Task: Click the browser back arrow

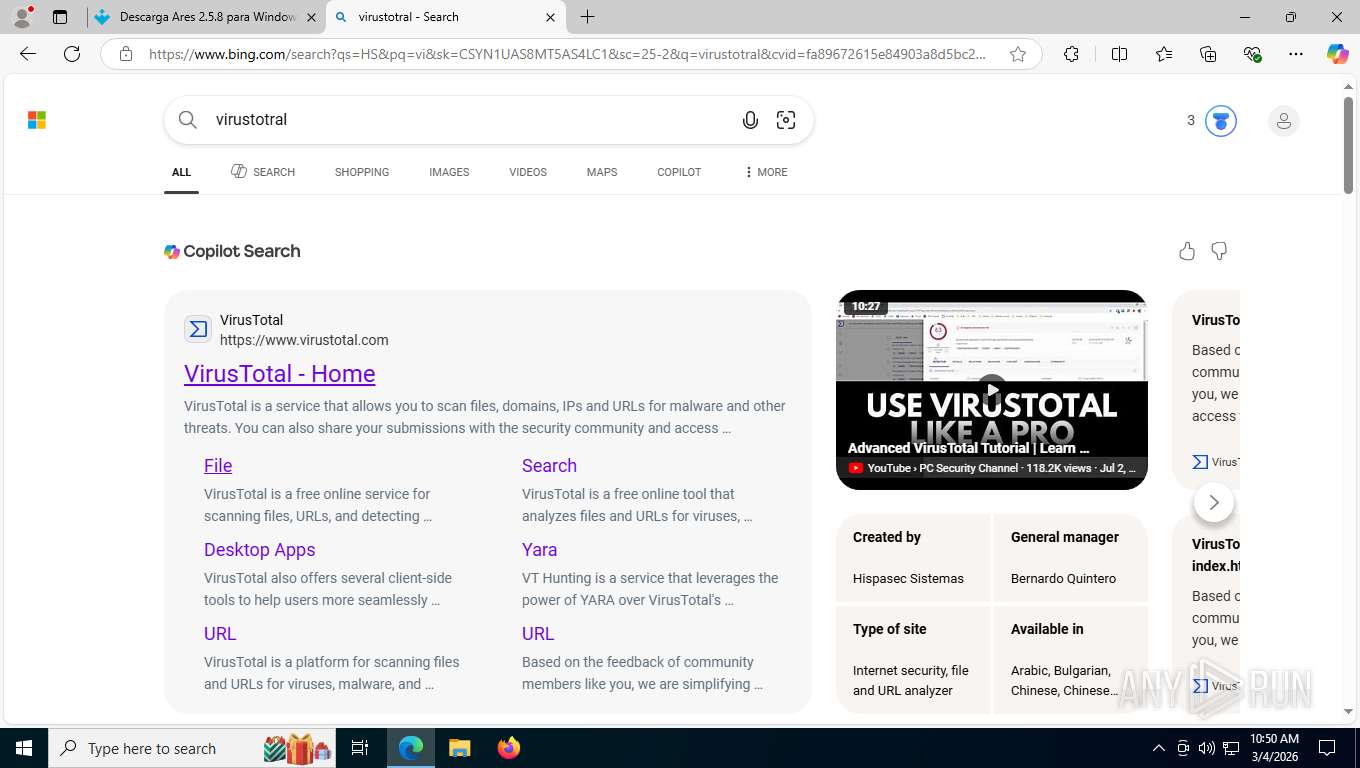Action: (x=28, y=54)
